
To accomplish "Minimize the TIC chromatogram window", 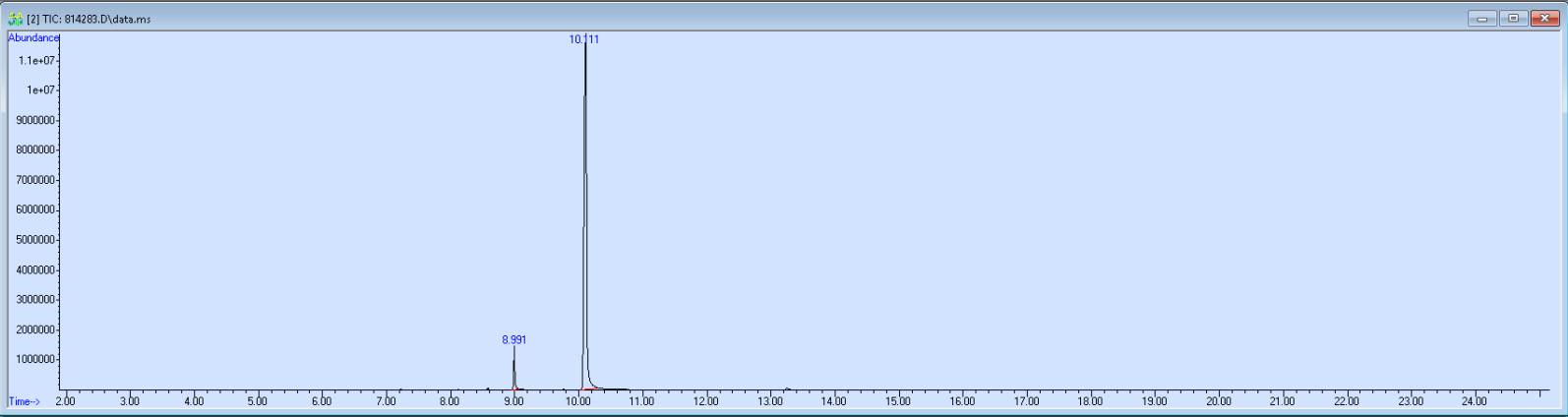I will tap(1481, 18).
